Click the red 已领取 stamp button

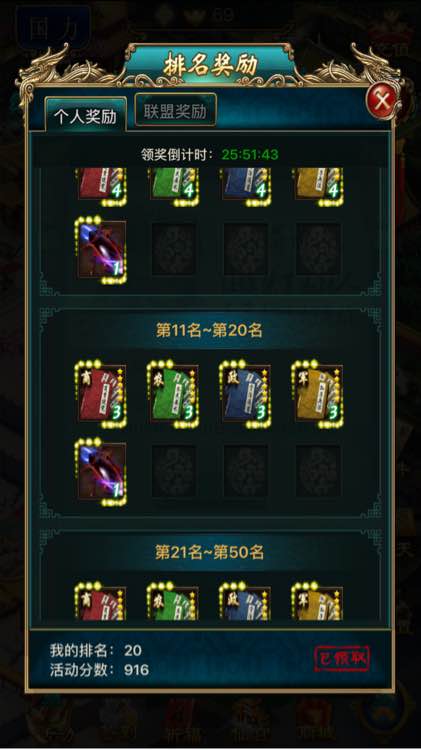click(x=342, y=659)
